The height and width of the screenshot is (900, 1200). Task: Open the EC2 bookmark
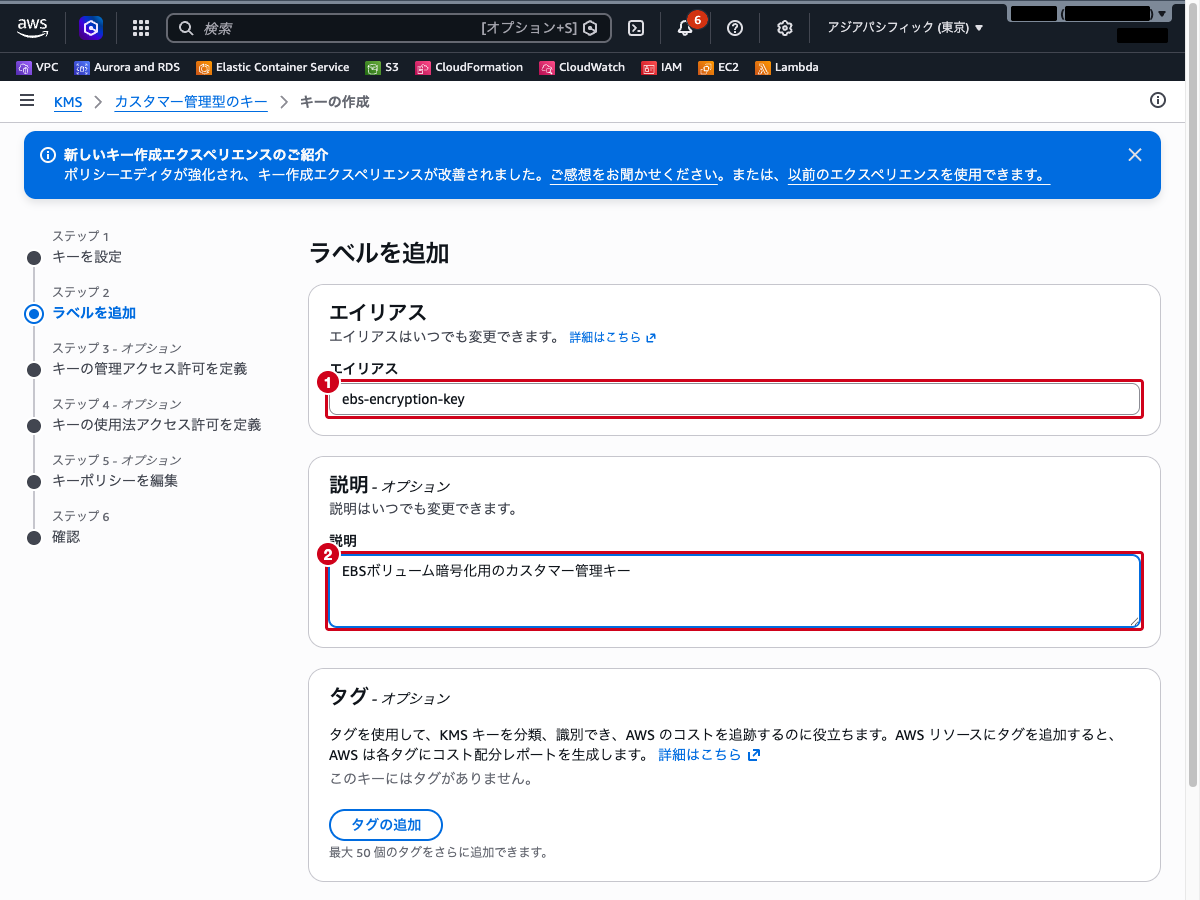718,67
